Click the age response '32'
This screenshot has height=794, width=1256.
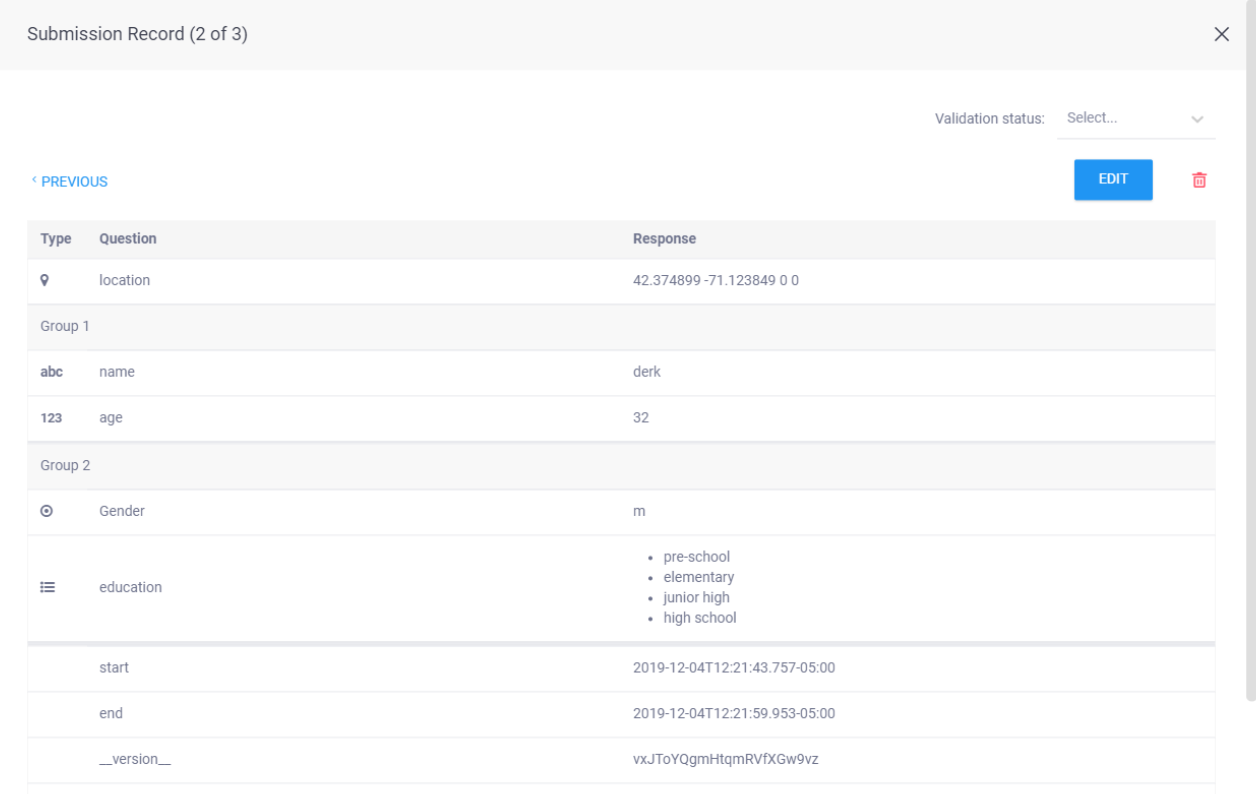641,418
